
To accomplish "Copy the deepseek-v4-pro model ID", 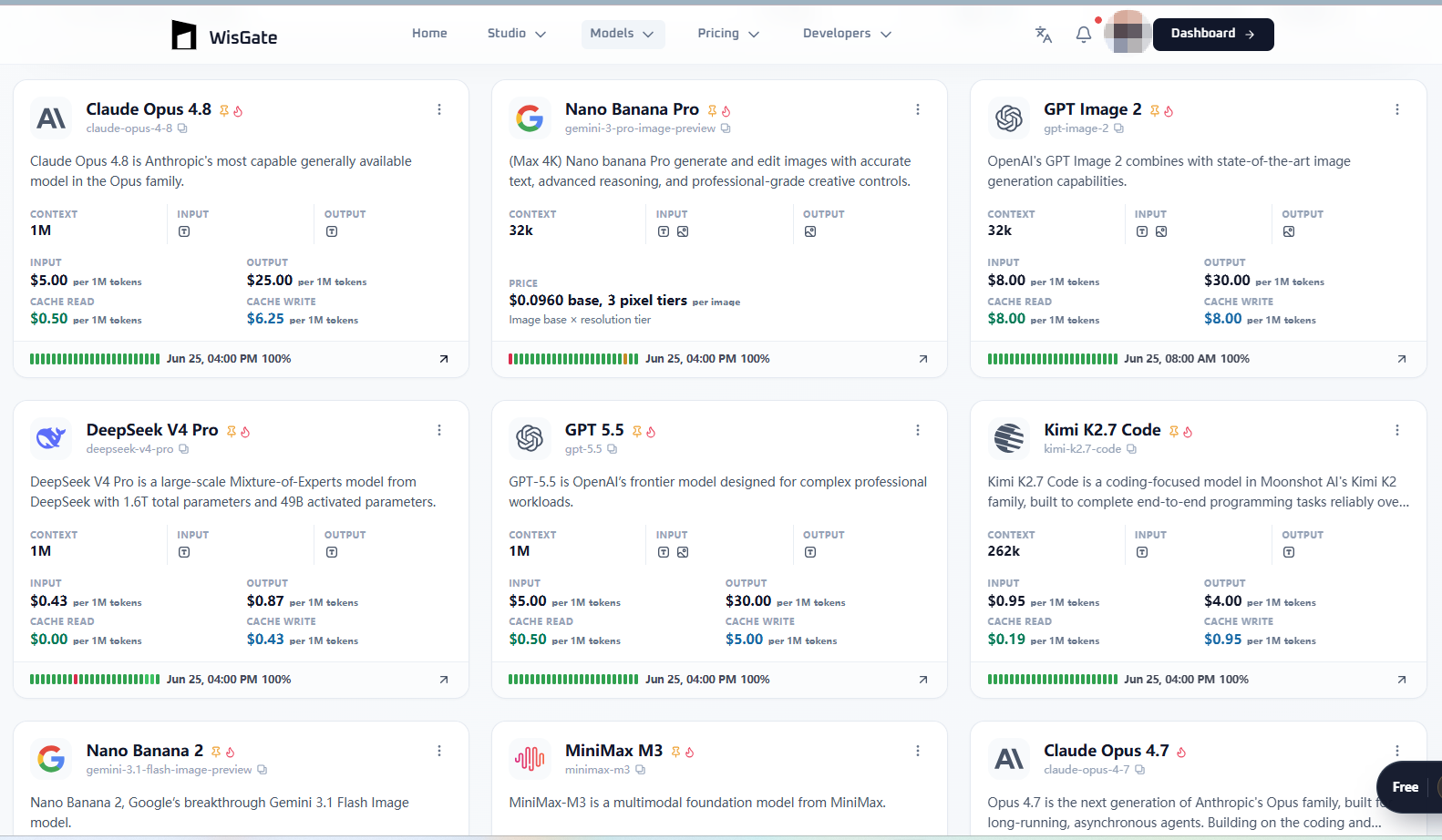I will [x=183, y=449].
